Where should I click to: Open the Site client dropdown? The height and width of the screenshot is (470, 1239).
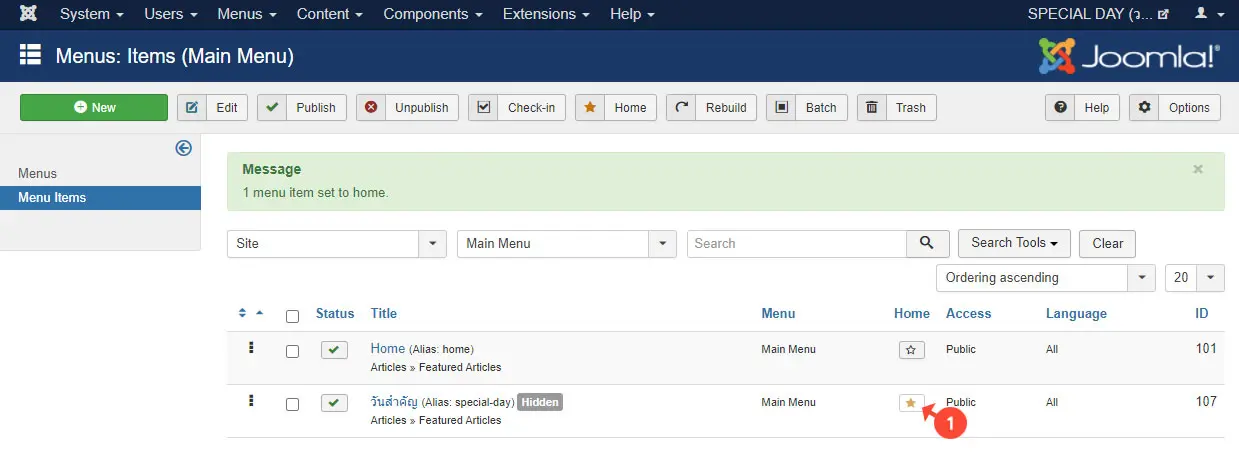tap(336, 243)
